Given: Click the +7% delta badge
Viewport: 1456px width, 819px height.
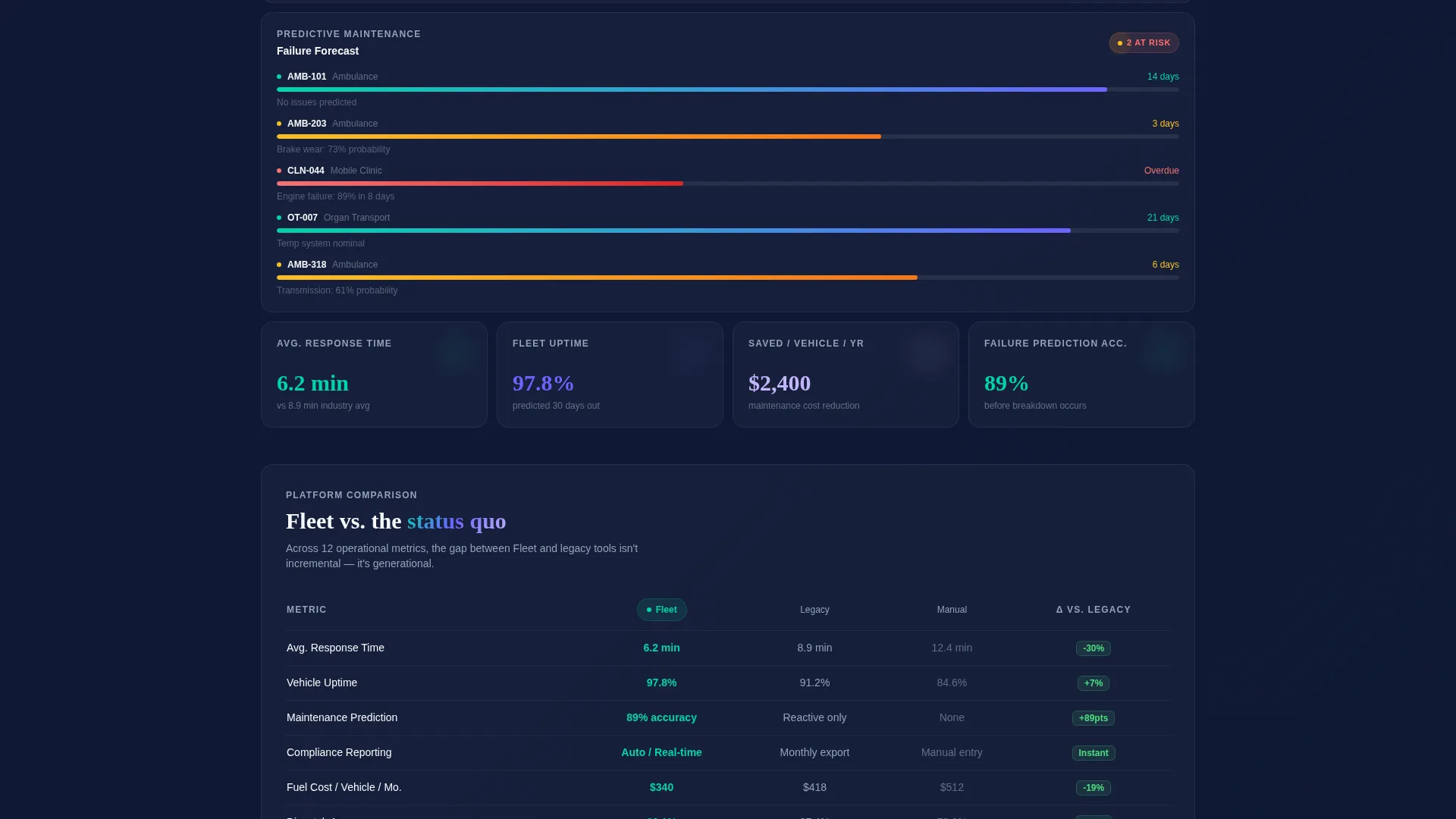Looking at the screenshot, I should [x=1093, y=683].
